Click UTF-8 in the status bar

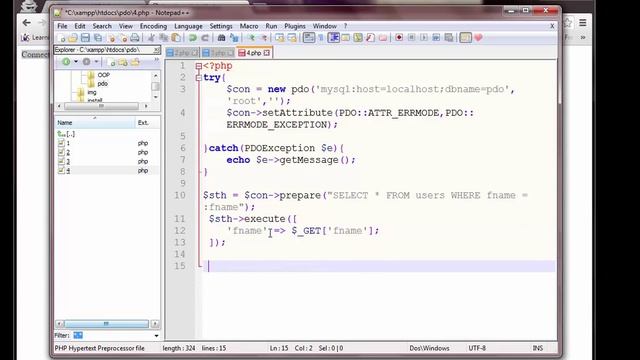[x=477, y=348]
